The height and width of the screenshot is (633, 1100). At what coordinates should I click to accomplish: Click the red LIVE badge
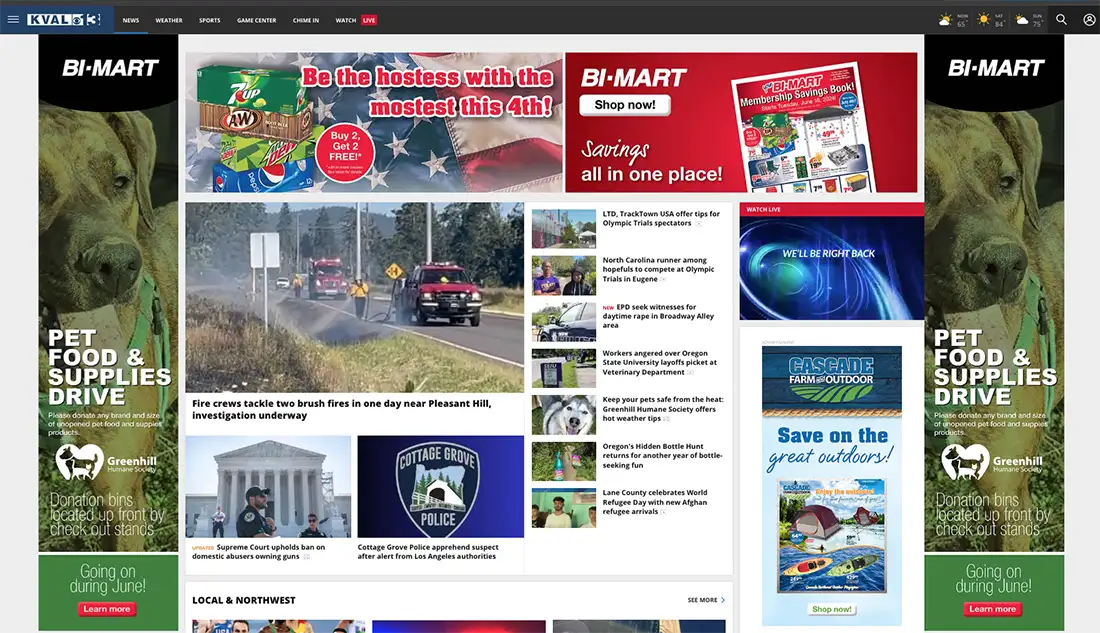(x=369, y=20)
